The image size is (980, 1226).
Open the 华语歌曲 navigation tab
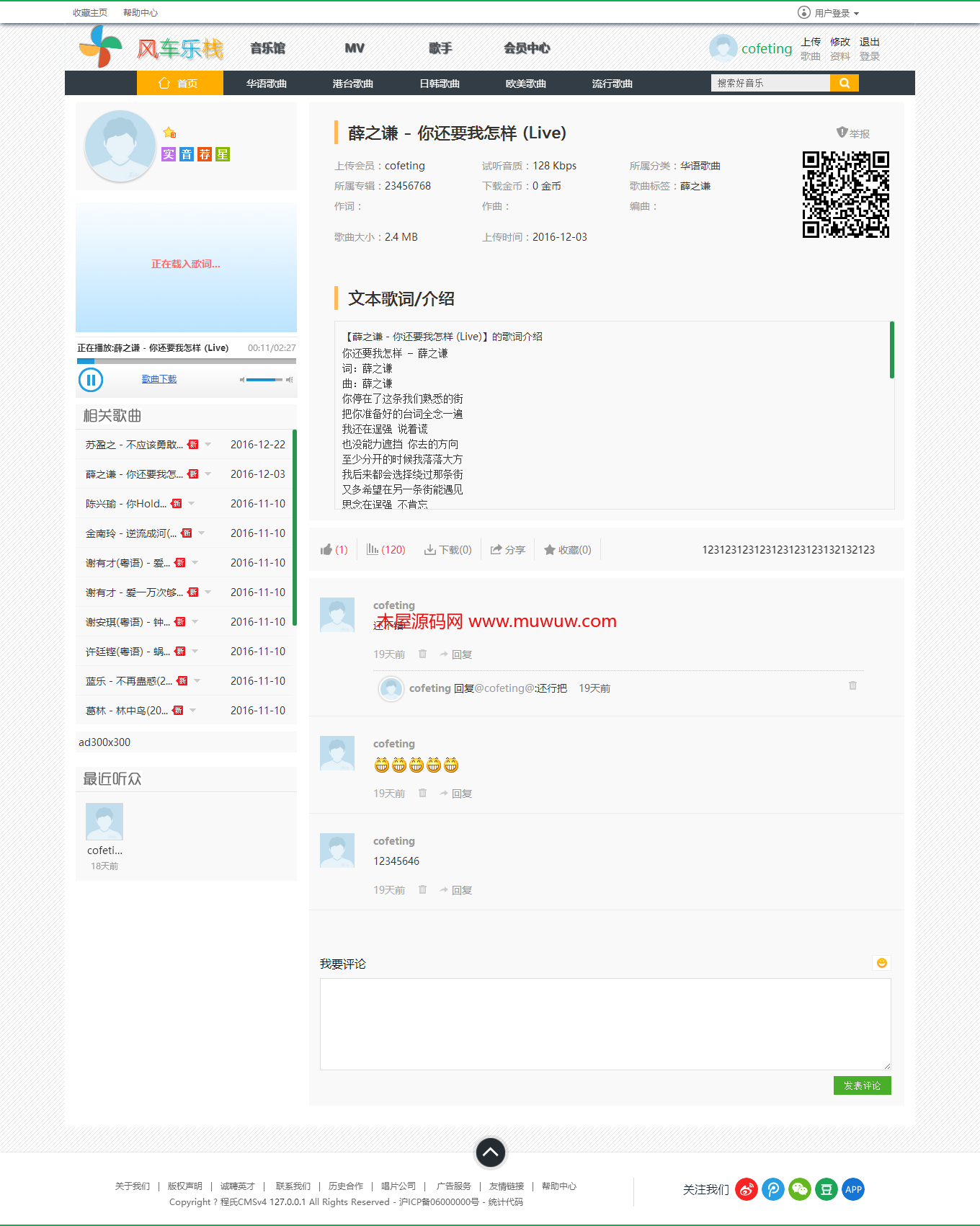coord(266,84)
